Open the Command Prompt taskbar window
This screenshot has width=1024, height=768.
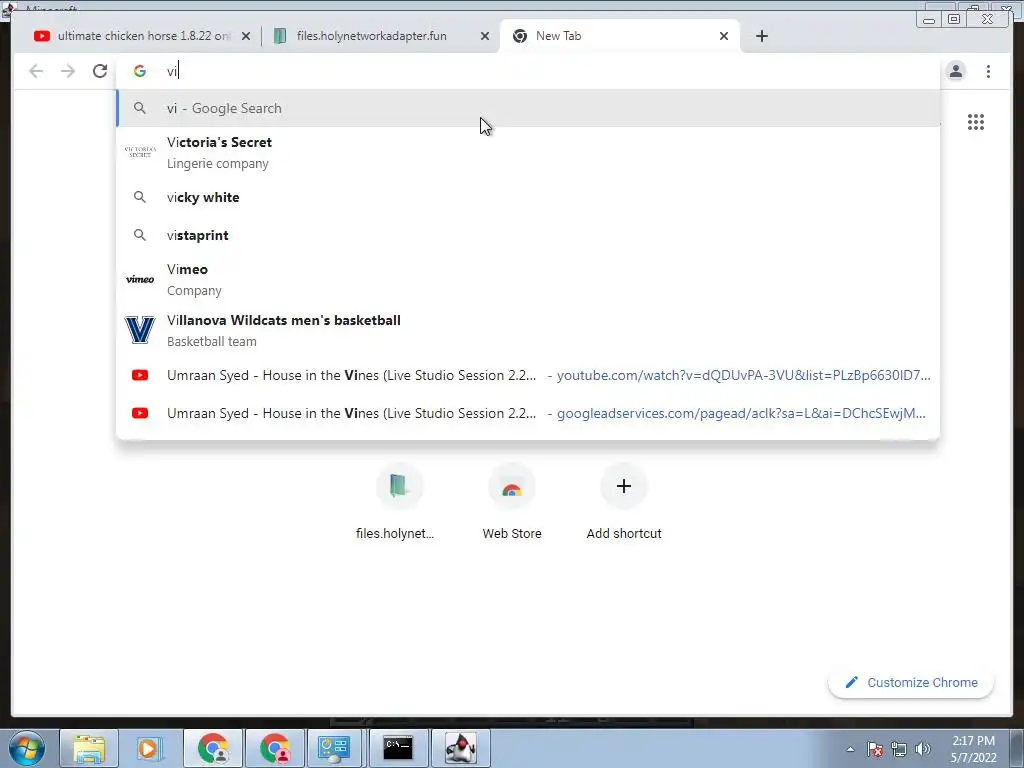(x=398, y=748)
